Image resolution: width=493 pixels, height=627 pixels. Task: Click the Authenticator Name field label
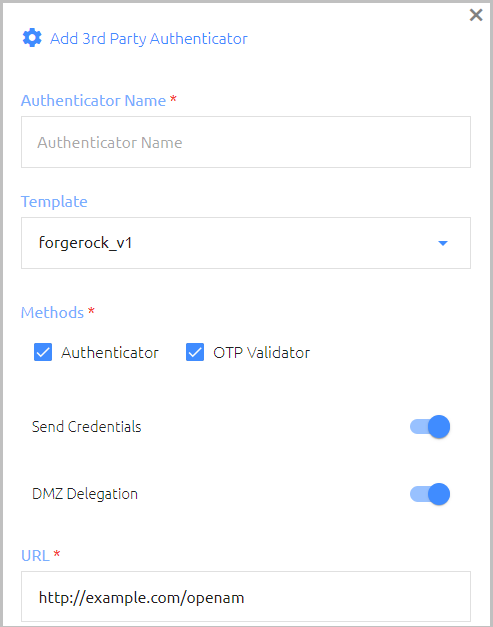tap(93, 100)
